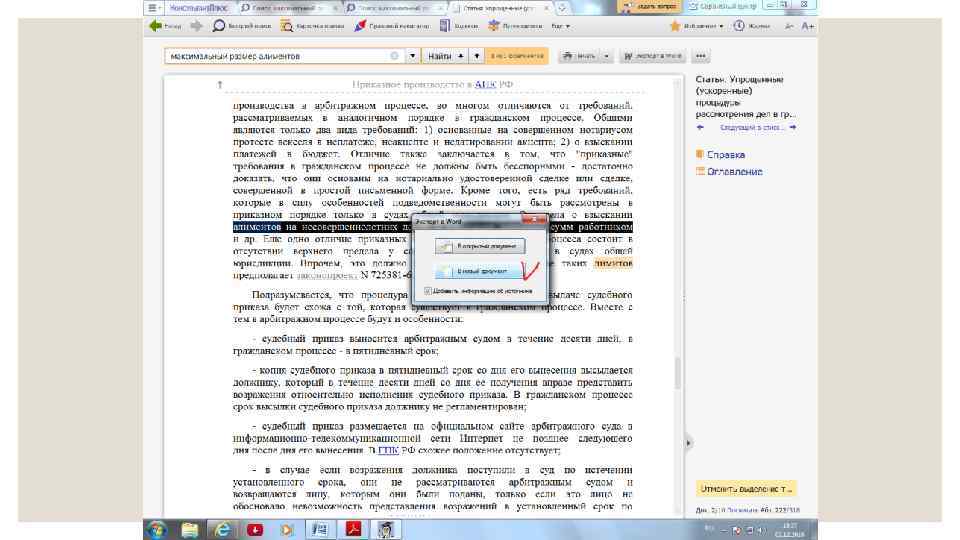
Task: Click the orange fragments button beside Найти
Action: click(x=517, y=56)
